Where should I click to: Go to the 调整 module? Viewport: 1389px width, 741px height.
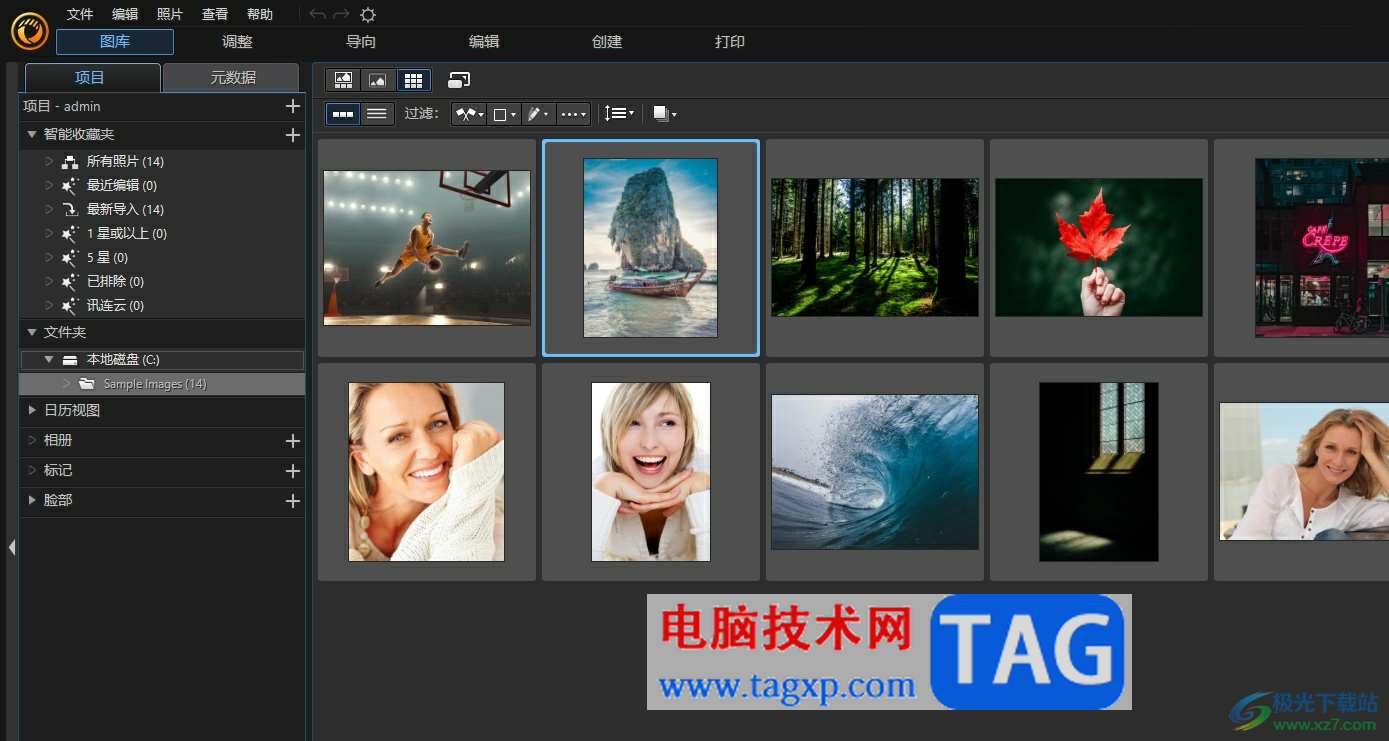237,42
